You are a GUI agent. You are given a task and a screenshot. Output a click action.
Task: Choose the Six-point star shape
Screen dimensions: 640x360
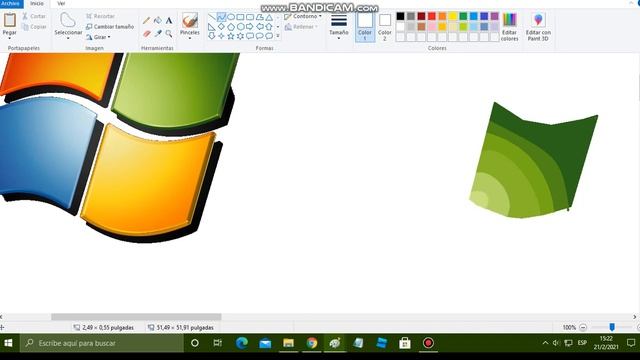(x=240, y=36)
